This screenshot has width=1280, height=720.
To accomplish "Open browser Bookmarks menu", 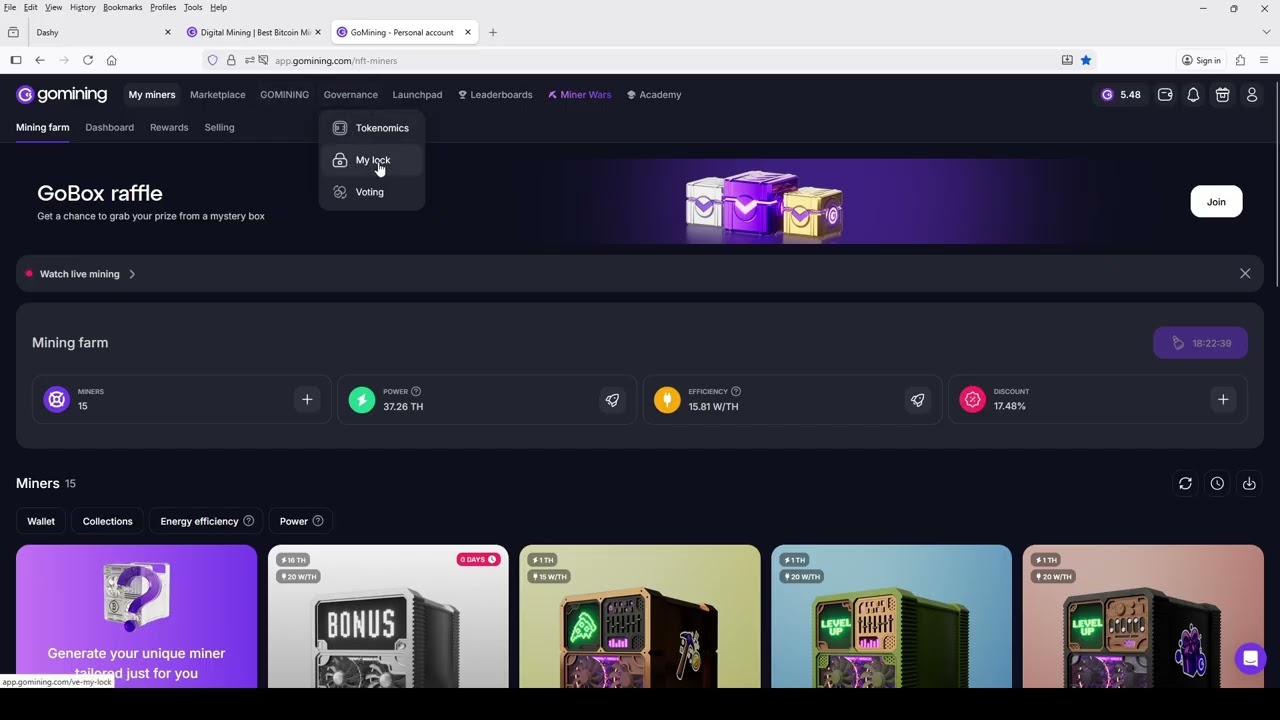I will [123, 7].
